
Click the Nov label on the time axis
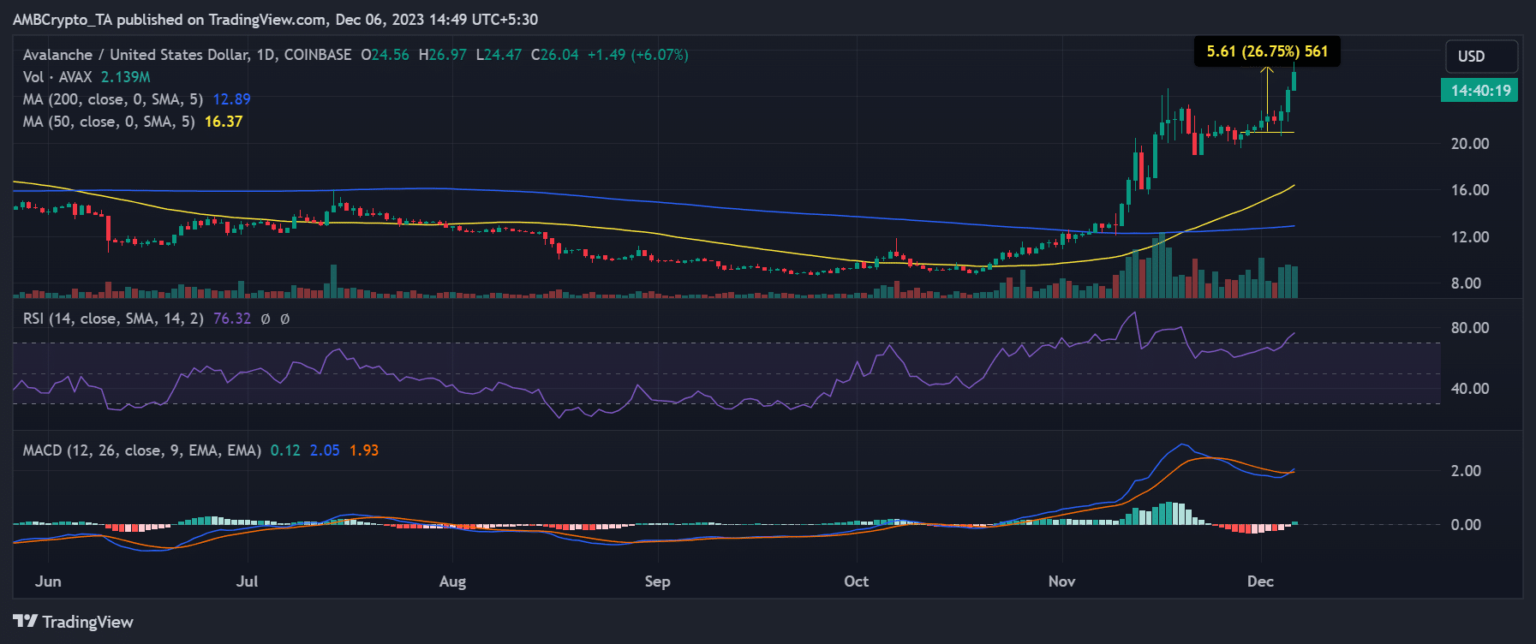click(x=1063, y=580)
